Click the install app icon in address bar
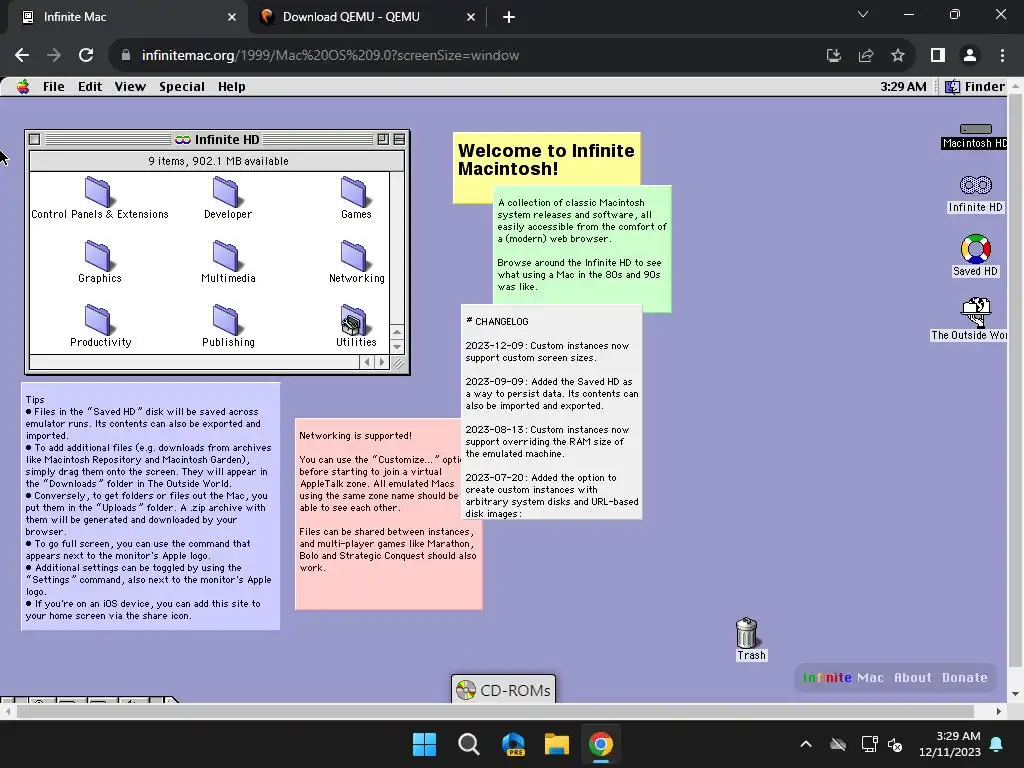The width and height of the screenshot is (1024, 768). 834,56
